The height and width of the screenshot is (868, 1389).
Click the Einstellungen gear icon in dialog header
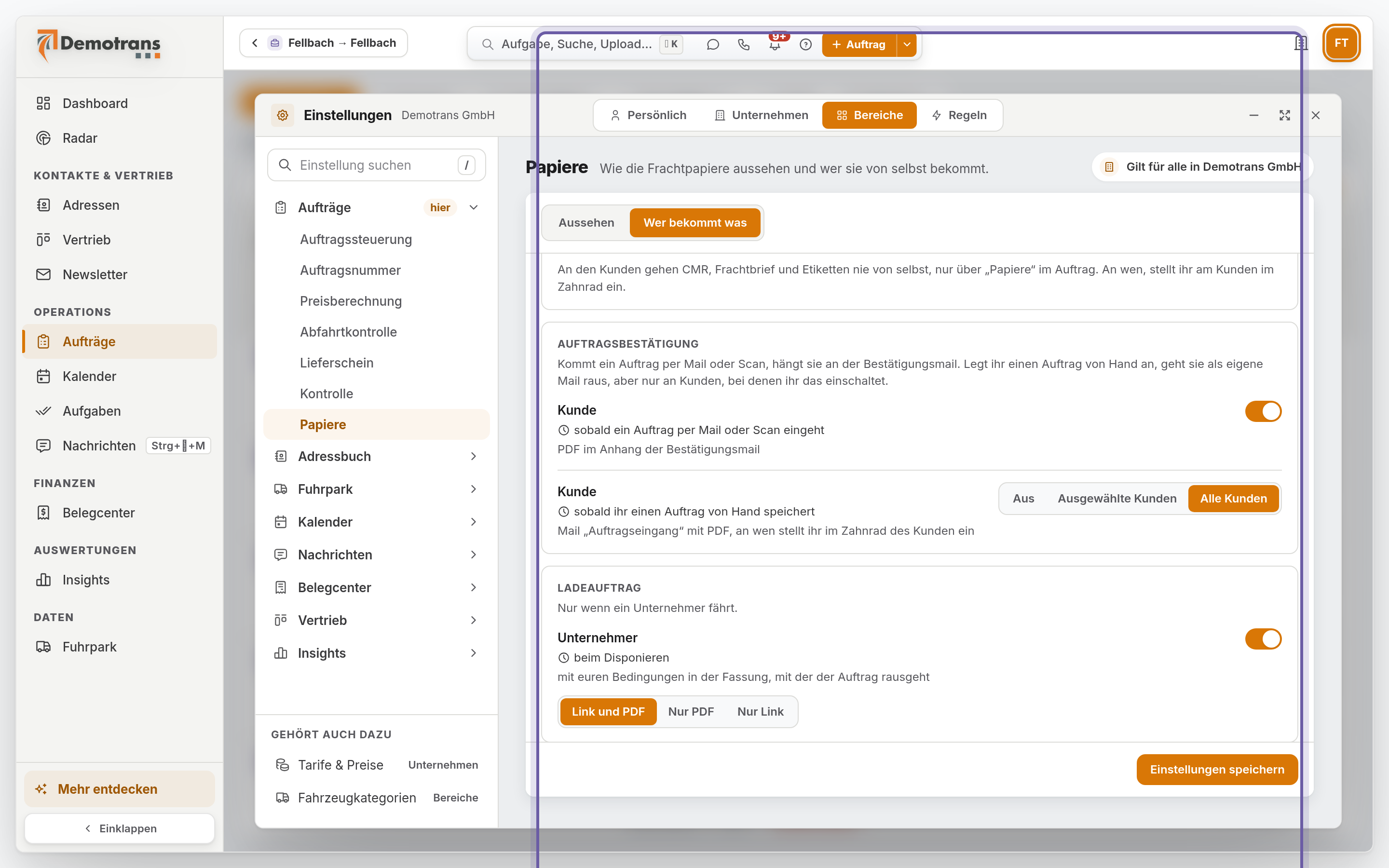[283, 115]
